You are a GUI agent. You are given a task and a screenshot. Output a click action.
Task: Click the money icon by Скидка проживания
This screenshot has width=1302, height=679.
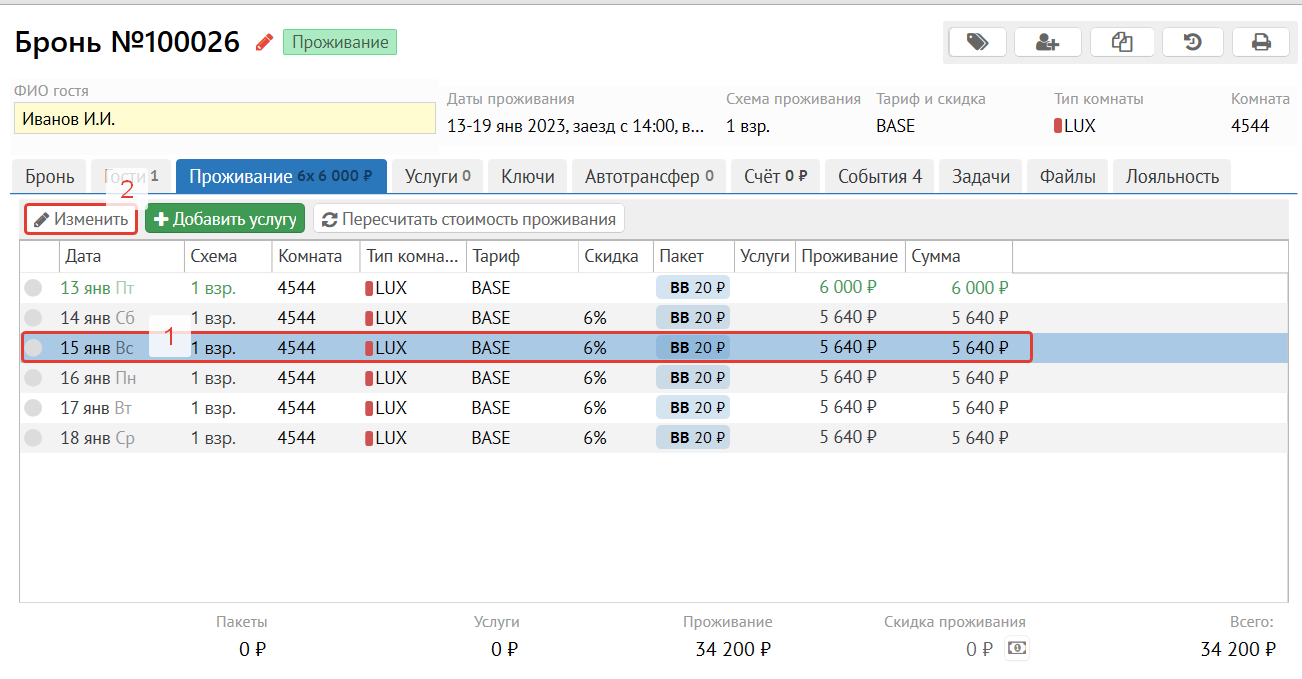(x=1016, y=649)
